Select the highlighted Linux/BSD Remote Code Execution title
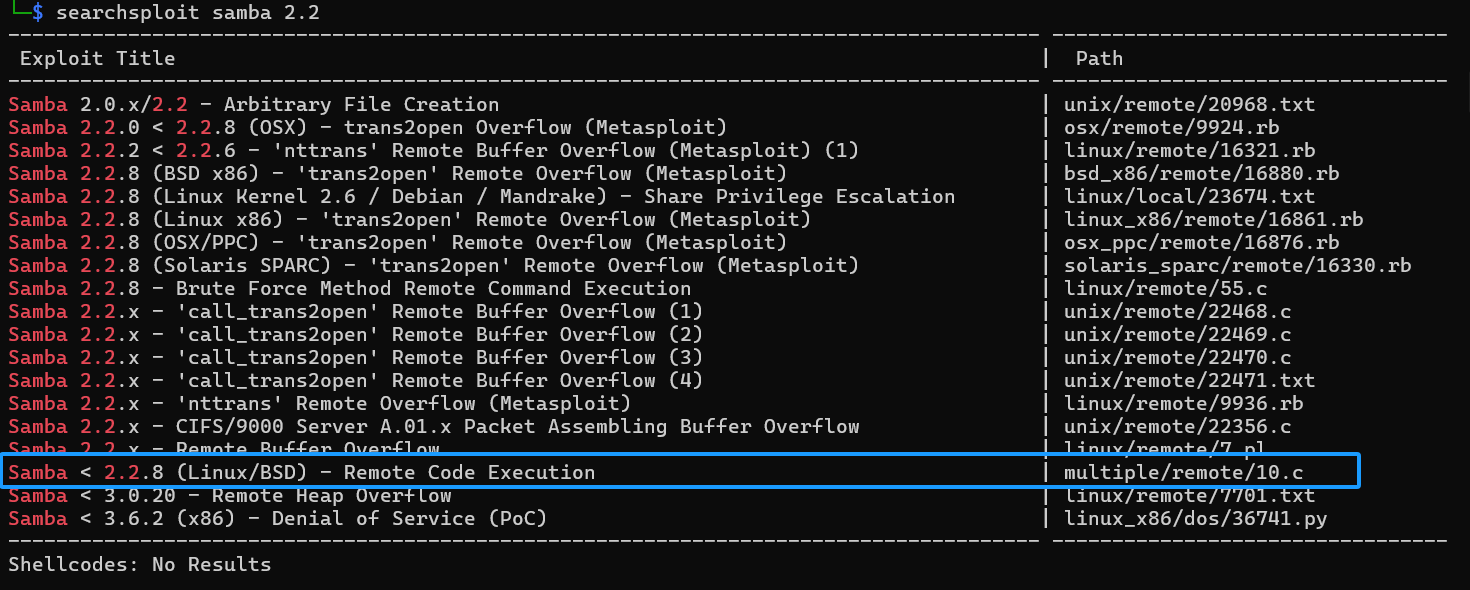 (301, 472)
